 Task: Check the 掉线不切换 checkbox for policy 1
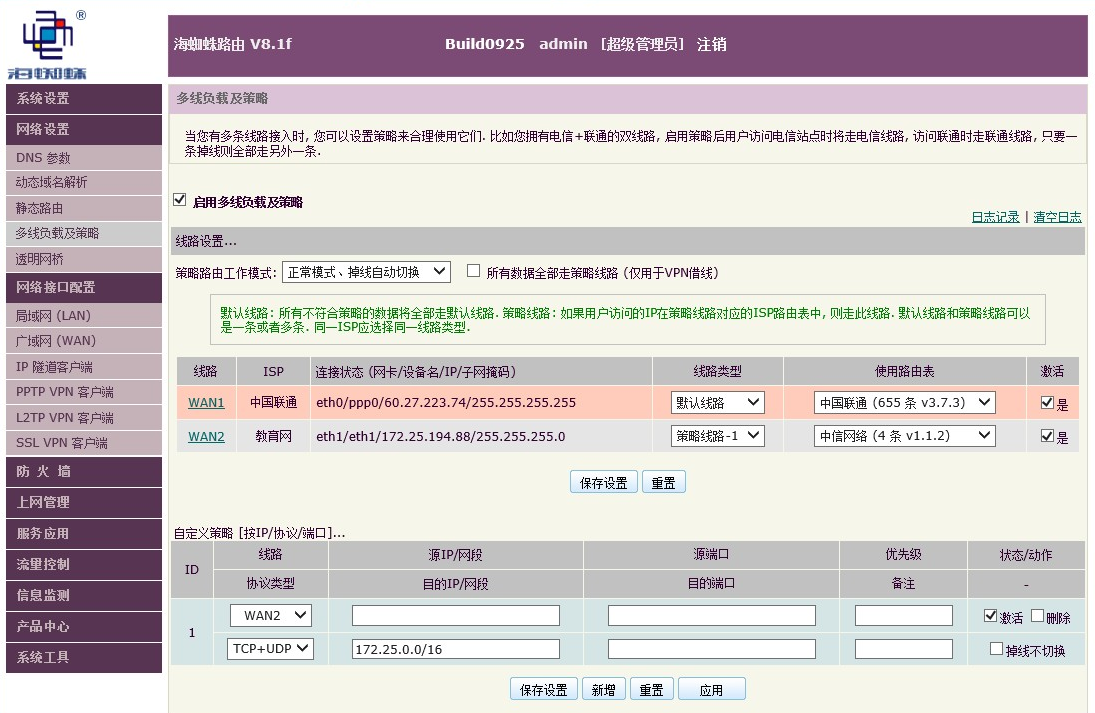(x=995, y=648)
